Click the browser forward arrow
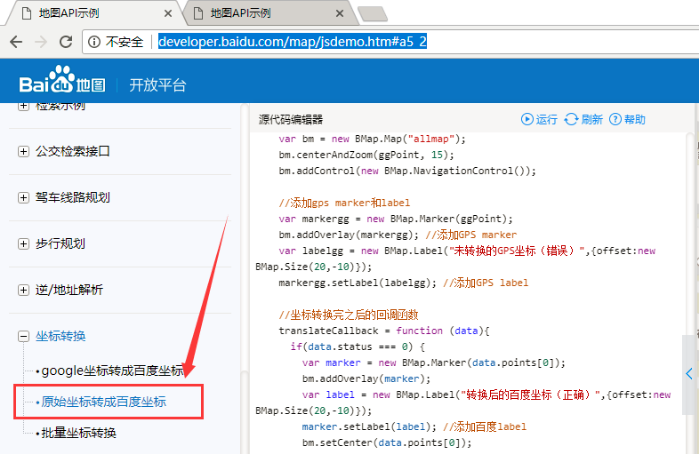 [41, 42]
